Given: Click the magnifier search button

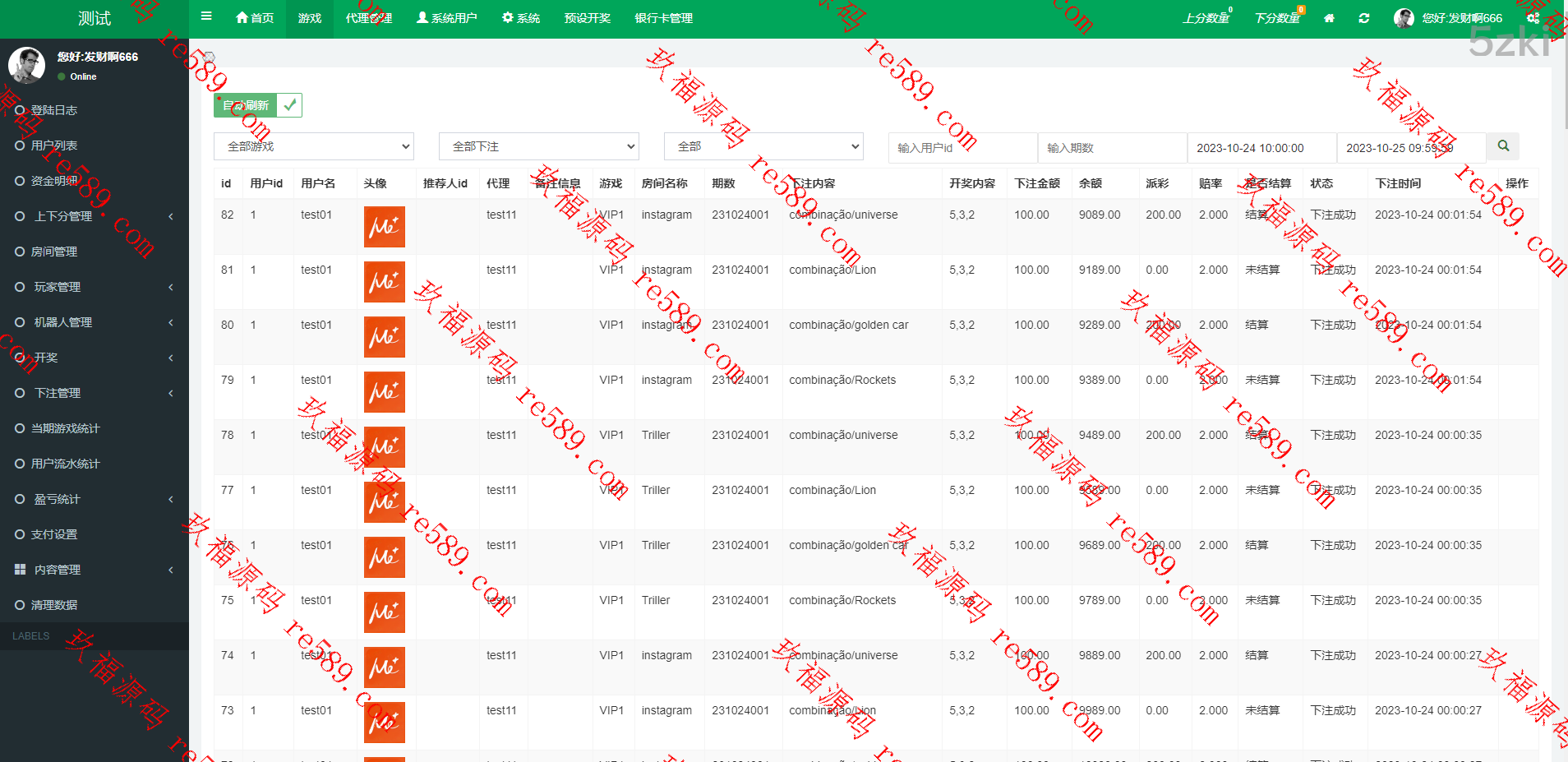Looking at the screenshot, I should coord(1503,146).
